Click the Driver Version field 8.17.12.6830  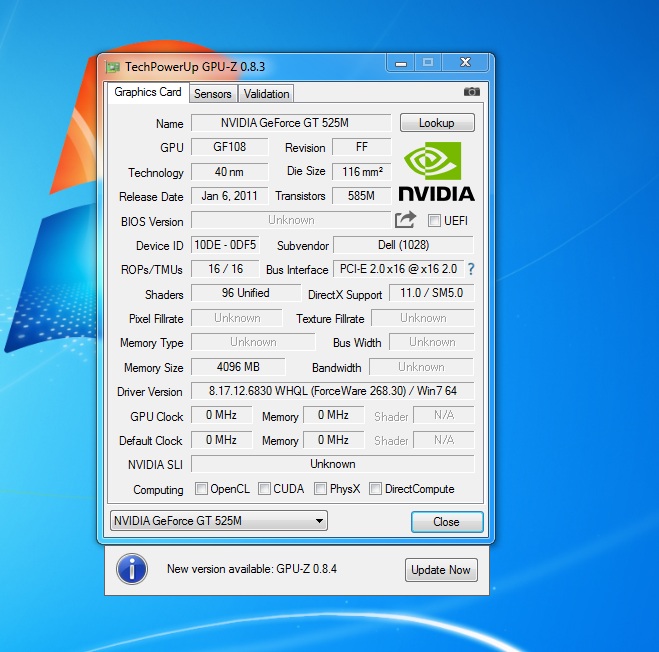click(x=332, y=391)
